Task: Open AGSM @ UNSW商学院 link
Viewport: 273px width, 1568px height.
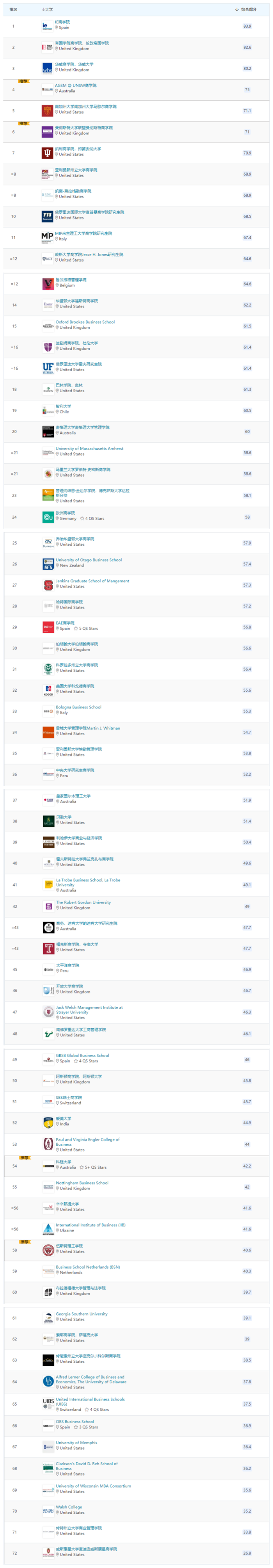Action: point(75,85)
